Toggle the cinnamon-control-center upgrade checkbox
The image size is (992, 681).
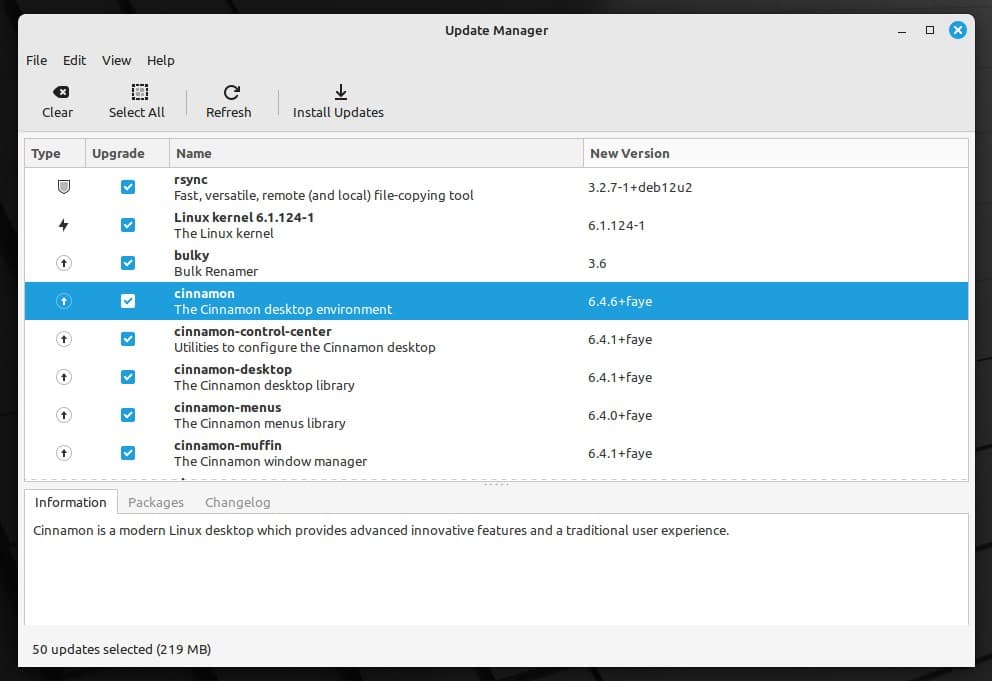tap(128, 339)
